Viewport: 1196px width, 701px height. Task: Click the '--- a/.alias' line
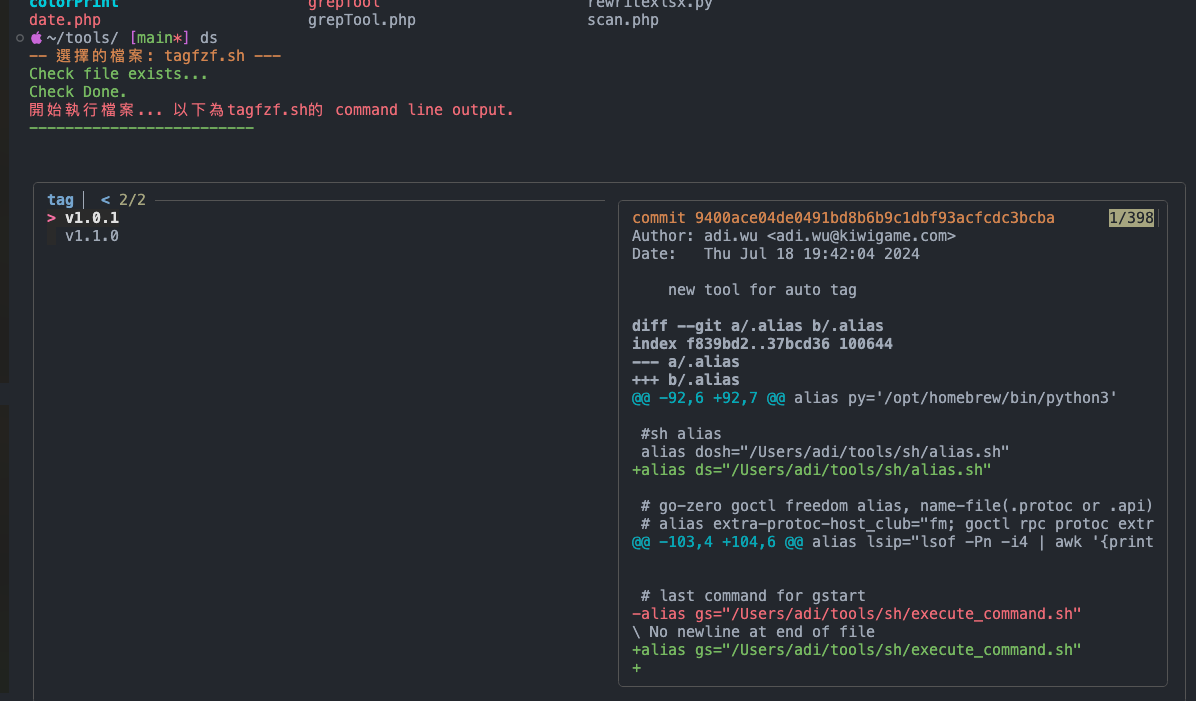685,362
